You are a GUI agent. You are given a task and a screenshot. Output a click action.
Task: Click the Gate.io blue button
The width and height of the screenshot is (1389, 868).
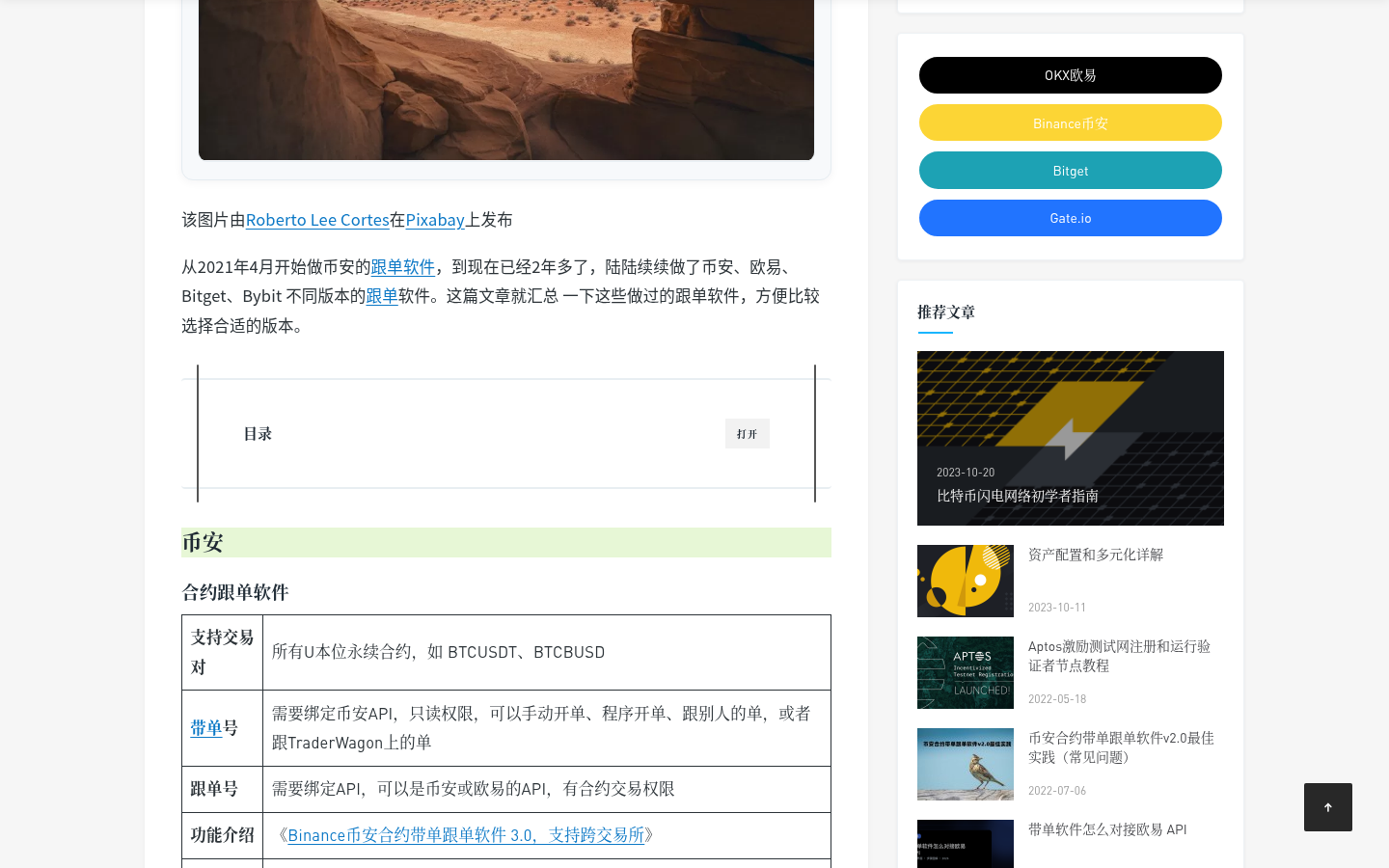pos(1070,218)
